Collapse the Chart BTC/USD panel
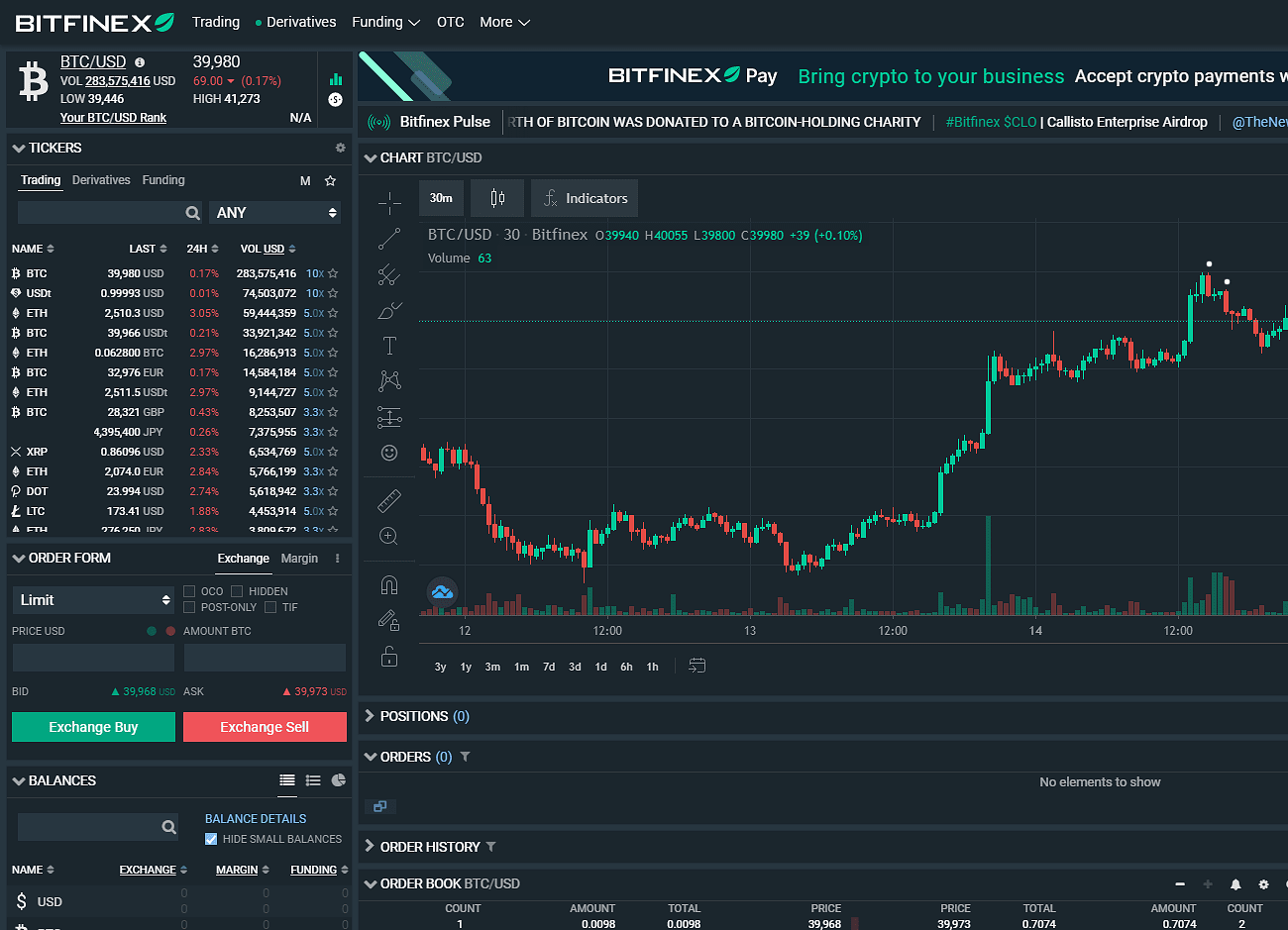Screen dimensions: 1288x930 pyautogui.click(x=370, y=157)
